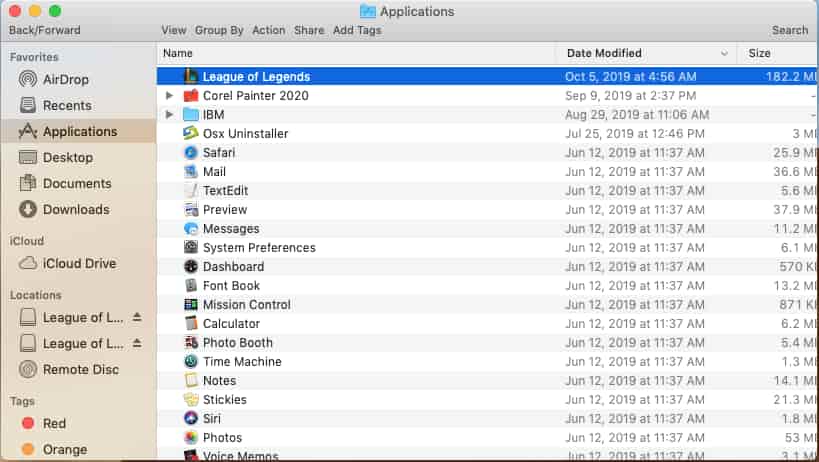Select the Red tag color
The height and width of the screenshot is (462, 819).
(28, 423)
